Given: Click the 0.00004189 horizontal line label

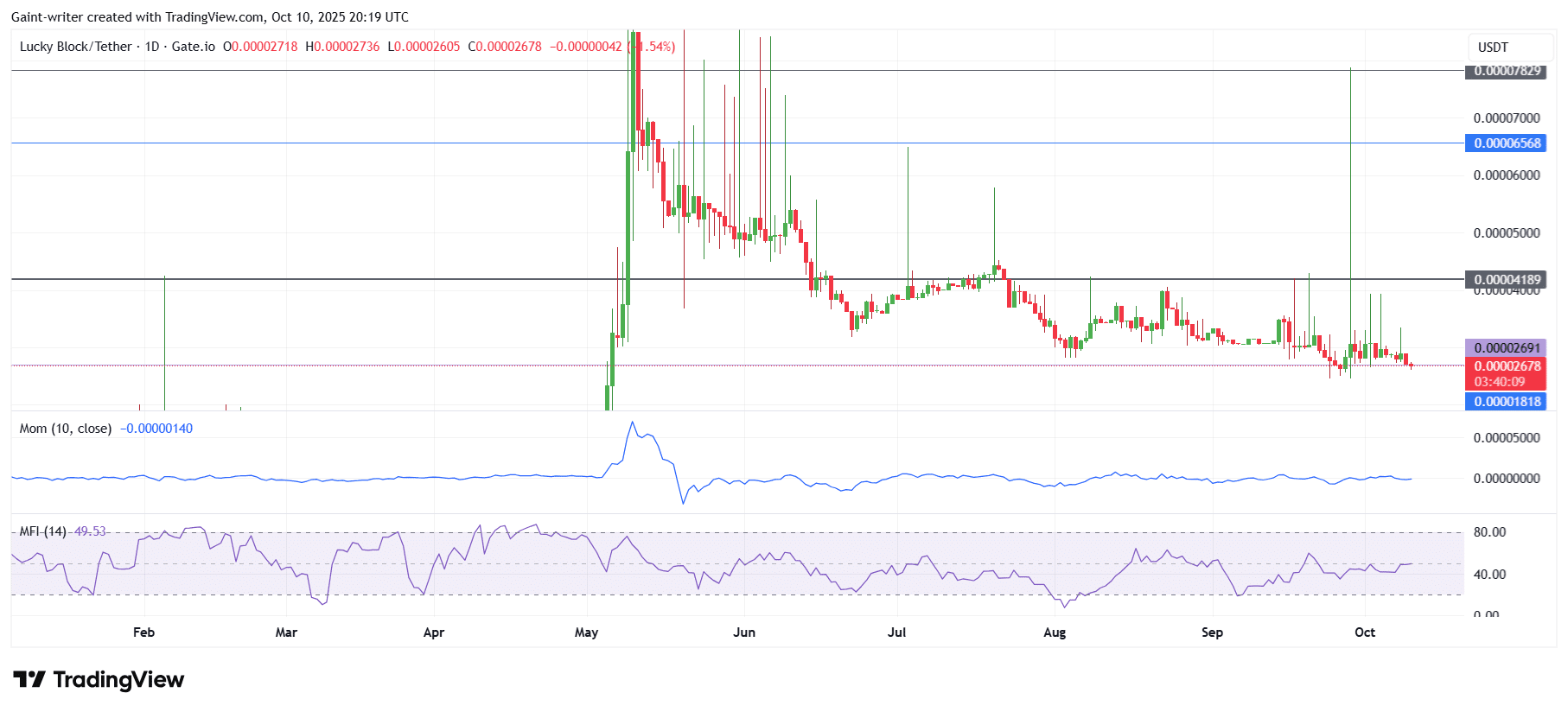Looking at the screenshot, I should coord(1507,280).
